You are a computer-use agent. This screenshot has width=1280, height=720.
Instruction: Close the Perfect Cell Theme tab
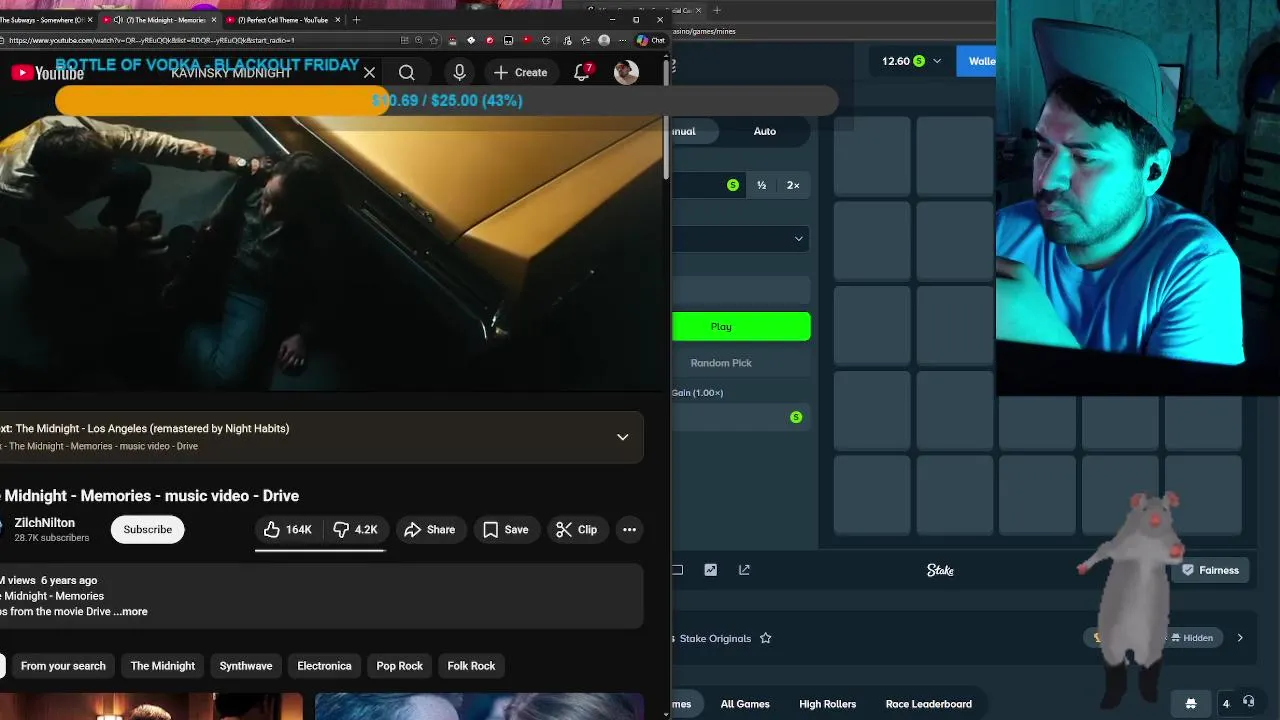click(x=338, y=19)
